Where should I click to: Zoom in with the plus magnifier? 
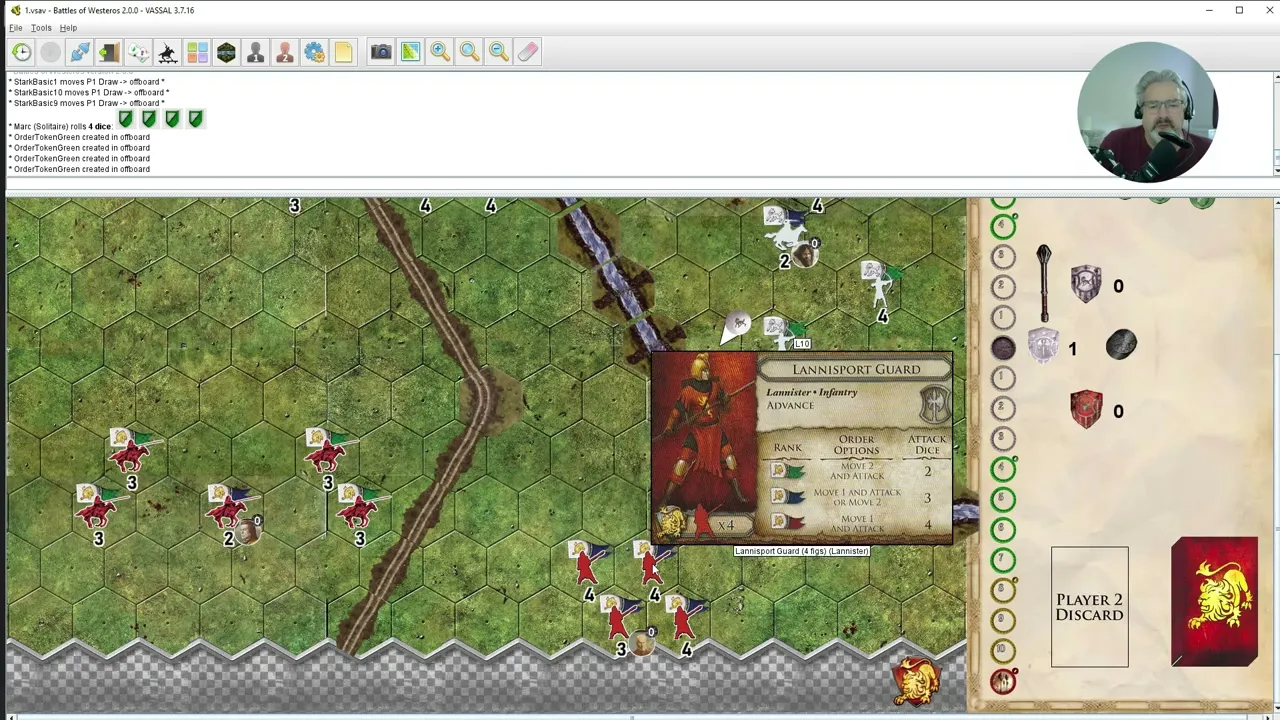click(x=440, y=52)
